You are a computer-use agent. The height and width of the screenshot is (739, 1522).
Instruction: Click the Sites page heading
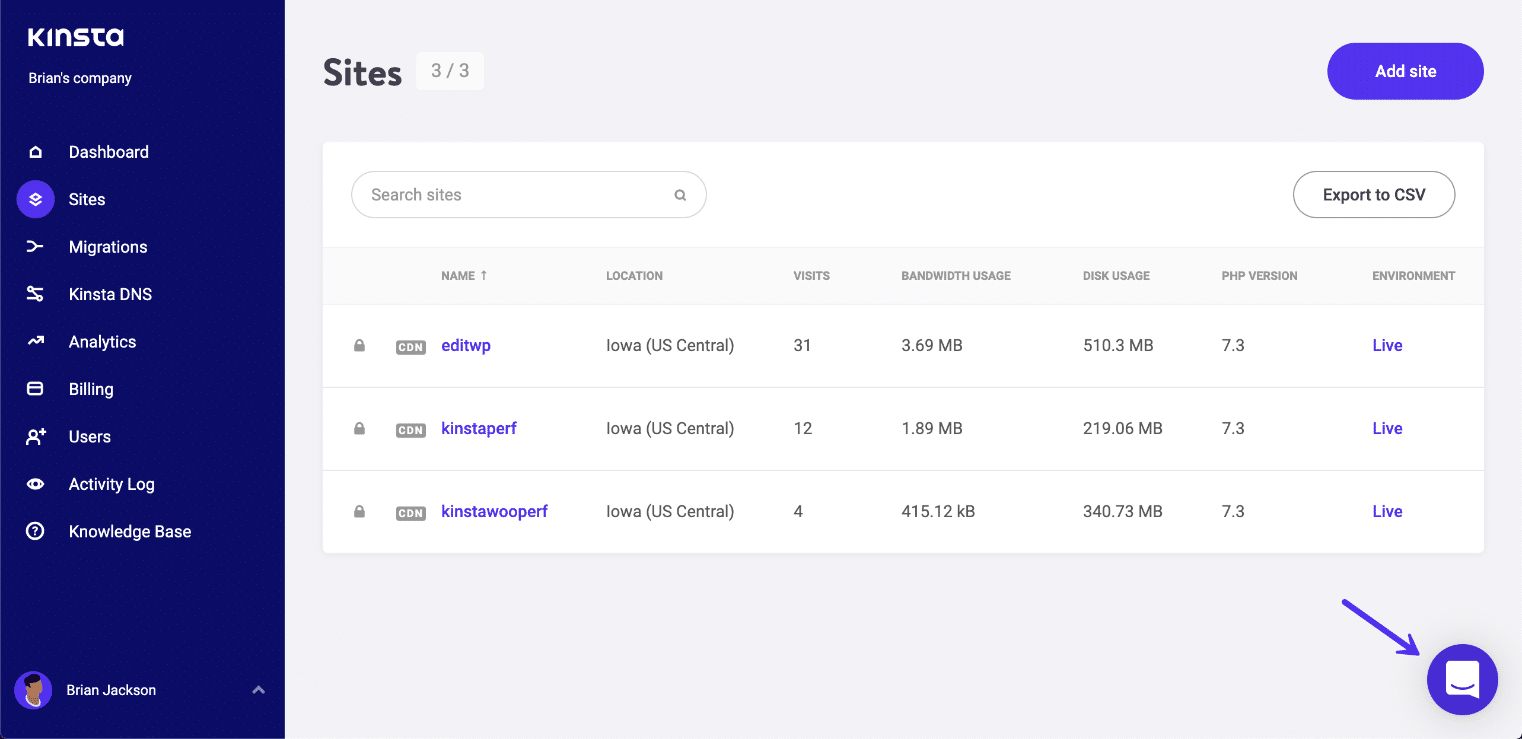(362, 73)
